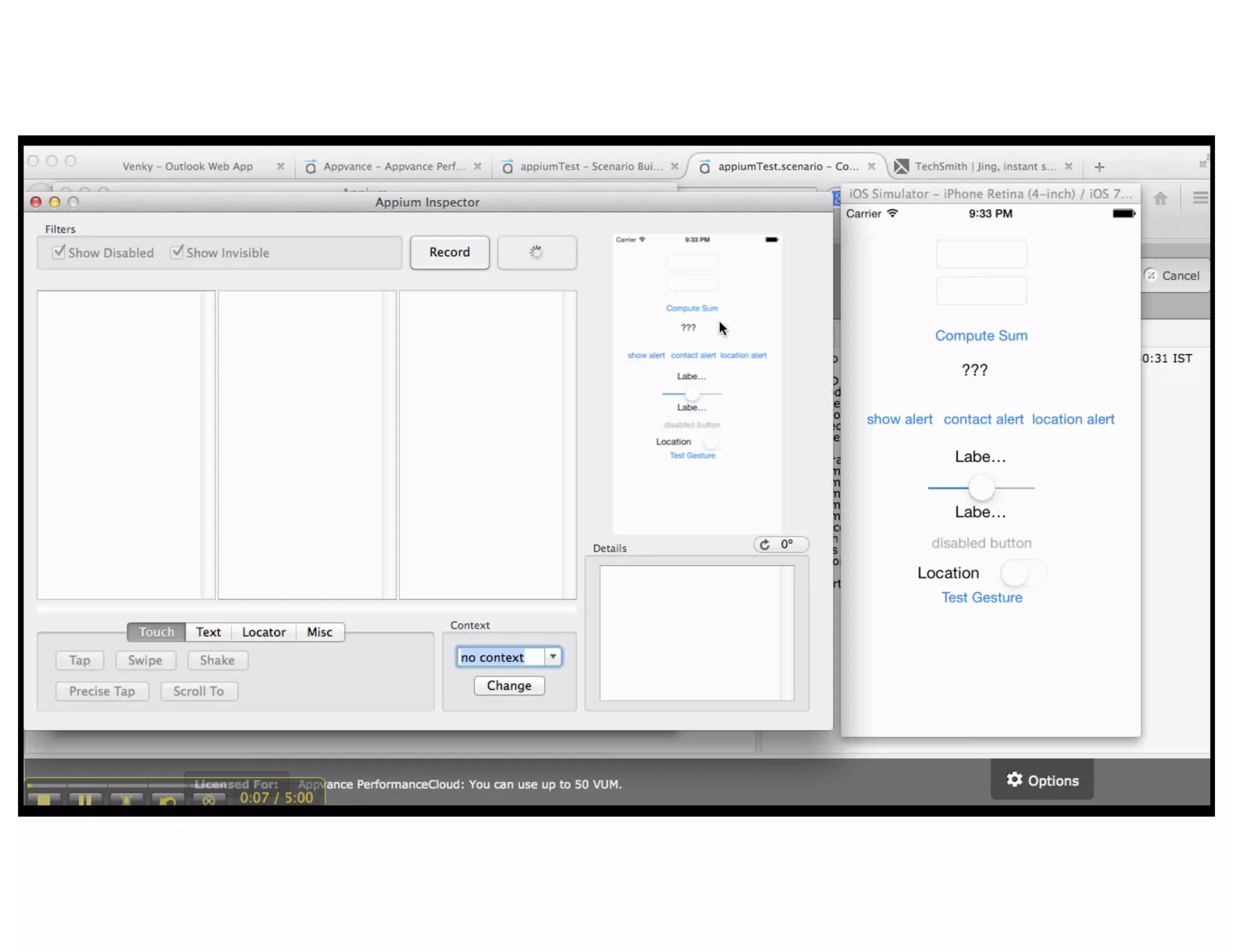Toggle the Show Invisible checkbox
This screenshot has height=952, width=1233.
tap(177, 252)
